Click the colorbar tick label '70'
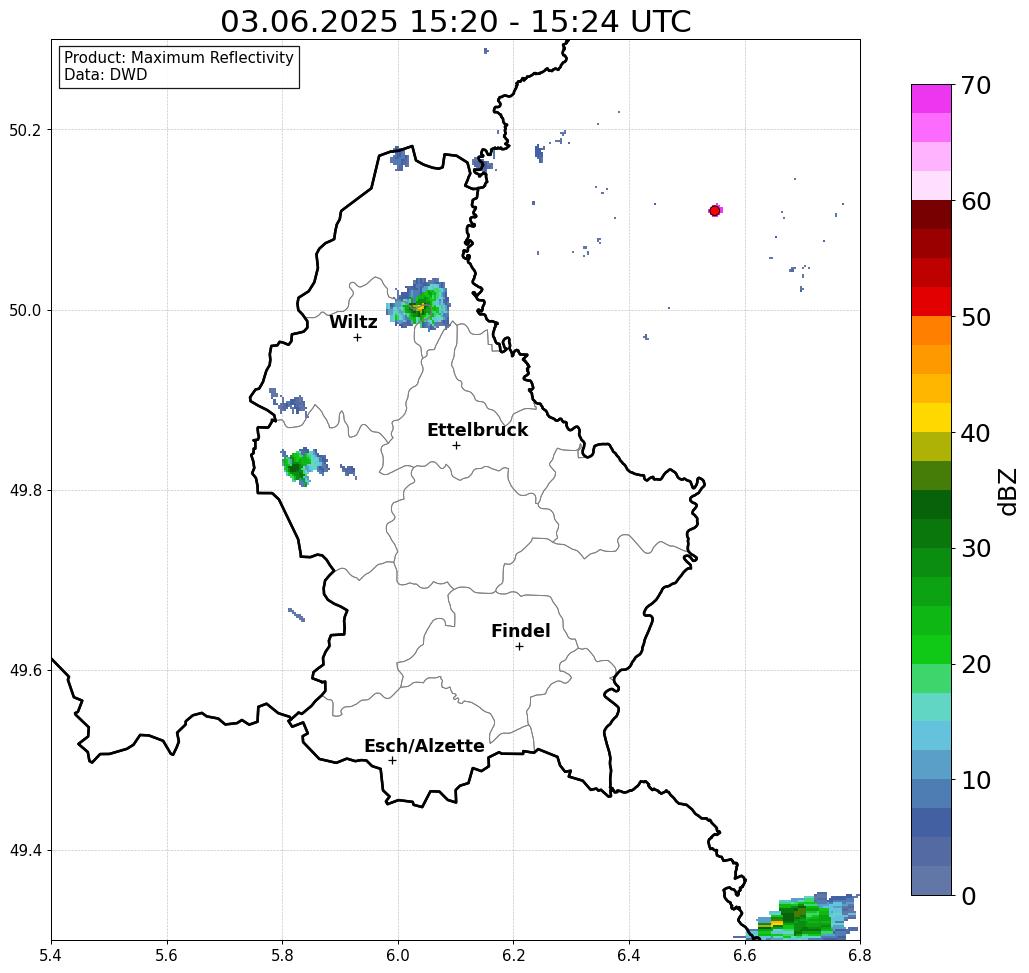This screenshot has height=973, width=1029. click(x=976, y=85)
